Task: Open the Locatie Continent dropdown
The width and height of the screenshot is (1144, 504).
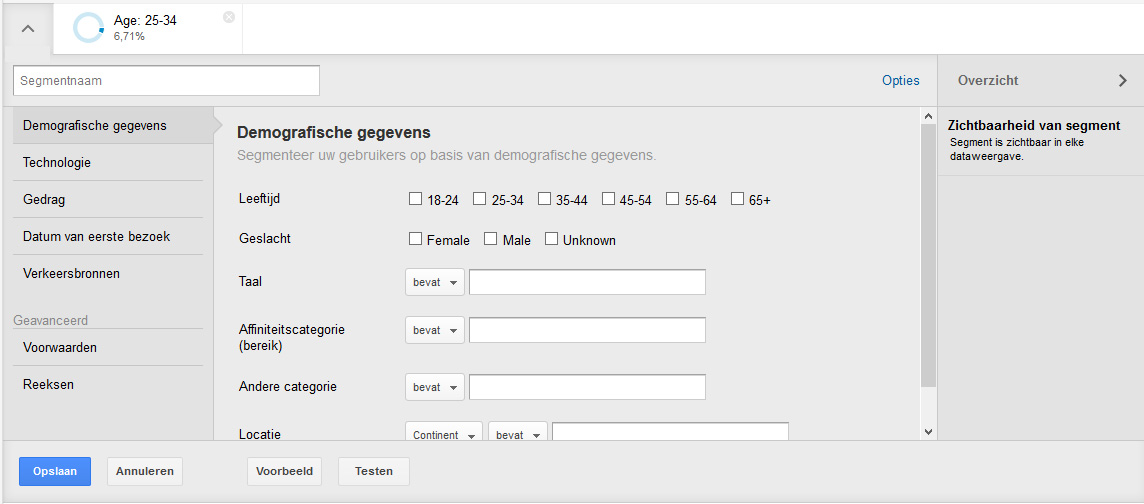Action: 444,435
